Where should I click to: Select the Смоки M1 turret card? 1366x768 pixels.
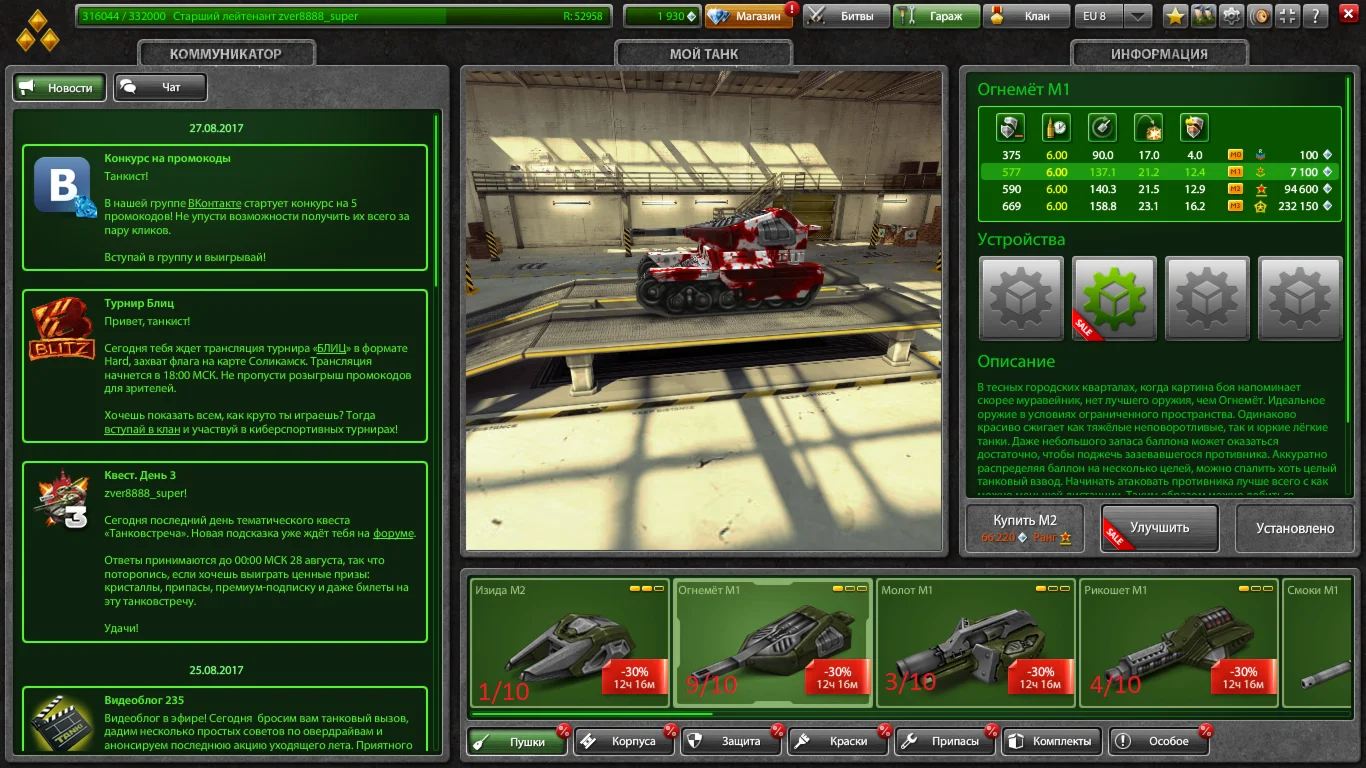click(1317, 643)
